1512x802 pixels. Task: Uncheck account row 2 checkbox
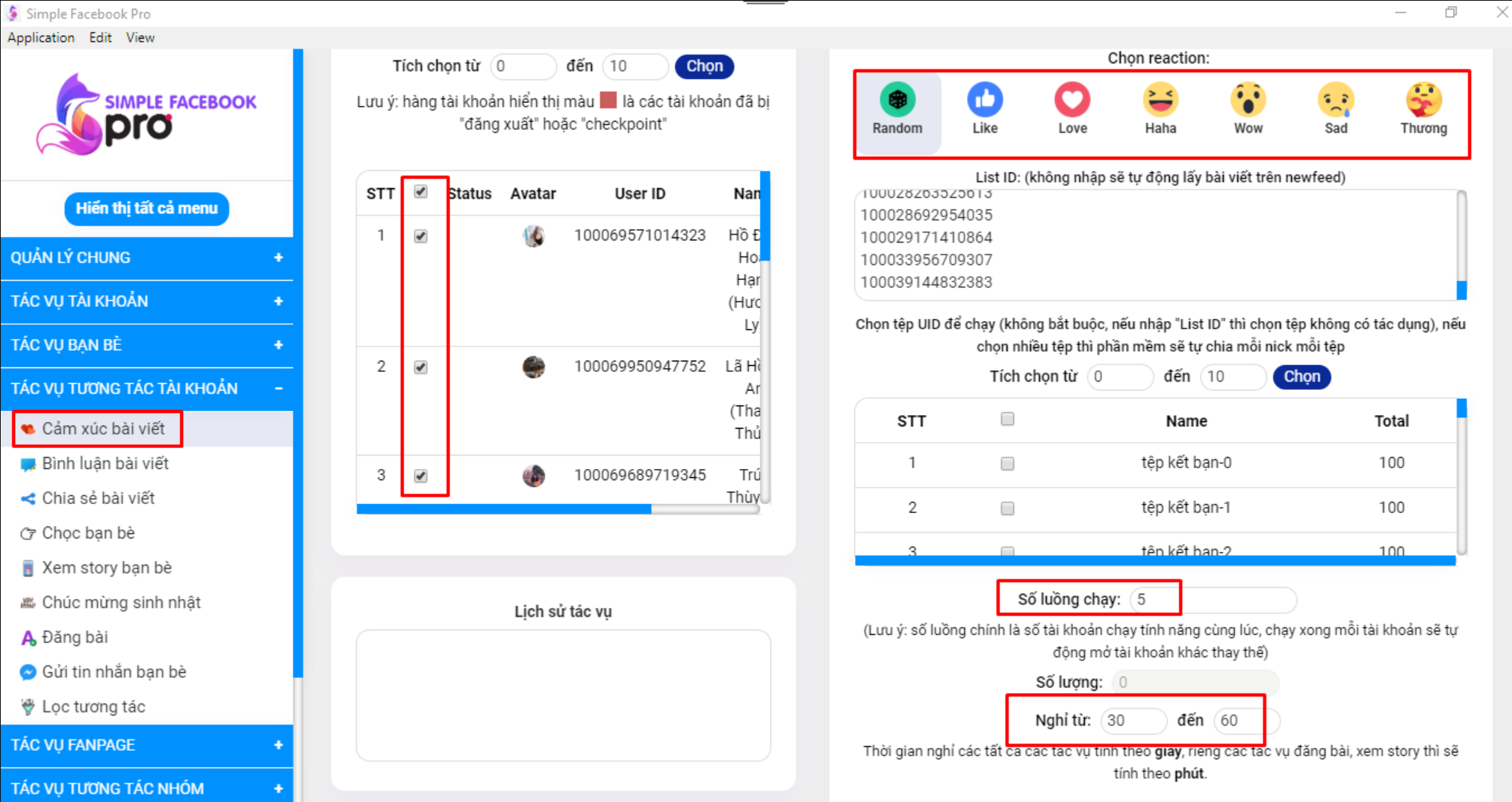click(421, 367)
